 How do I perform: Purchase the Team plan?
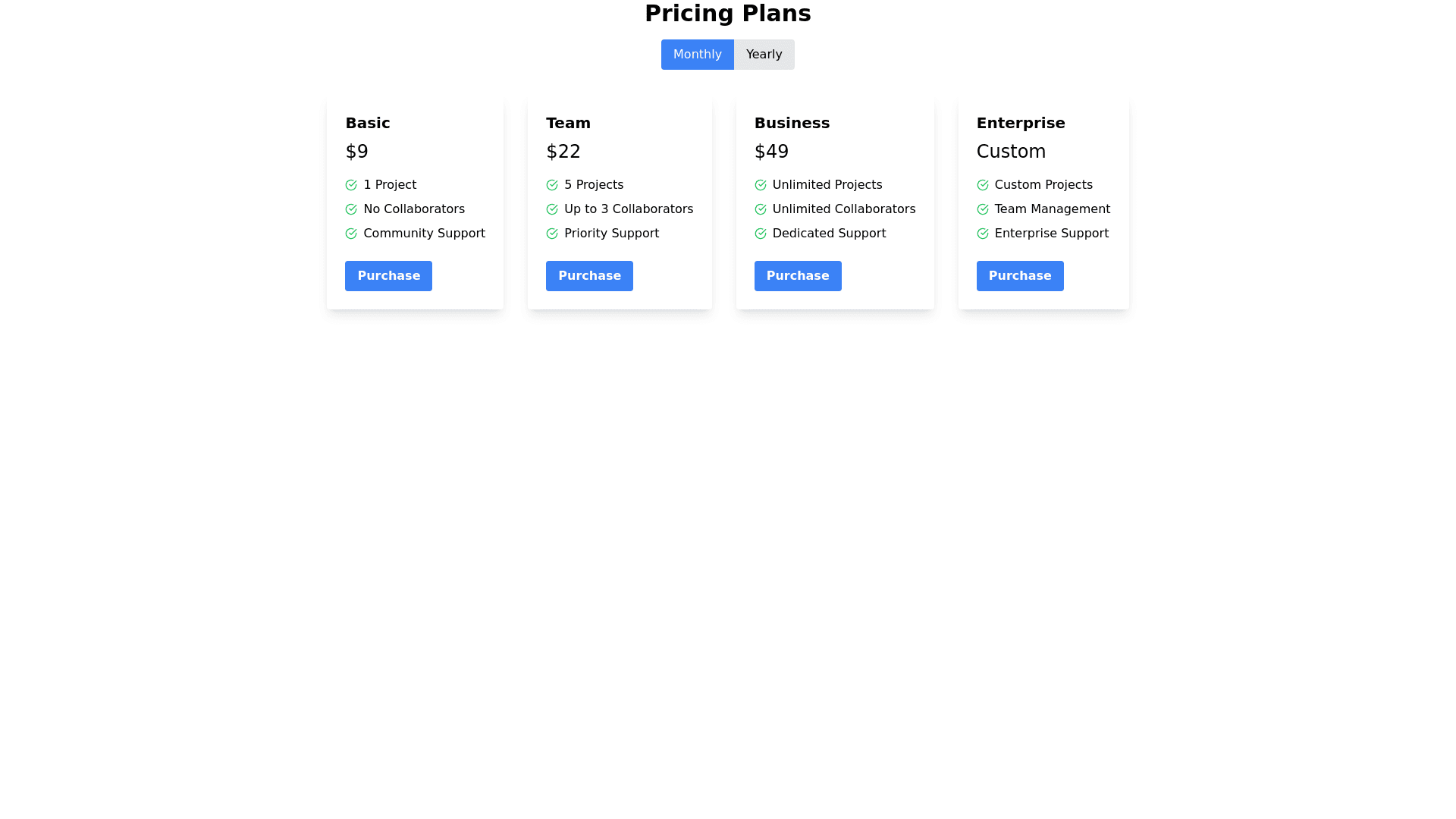click(589, 276)
